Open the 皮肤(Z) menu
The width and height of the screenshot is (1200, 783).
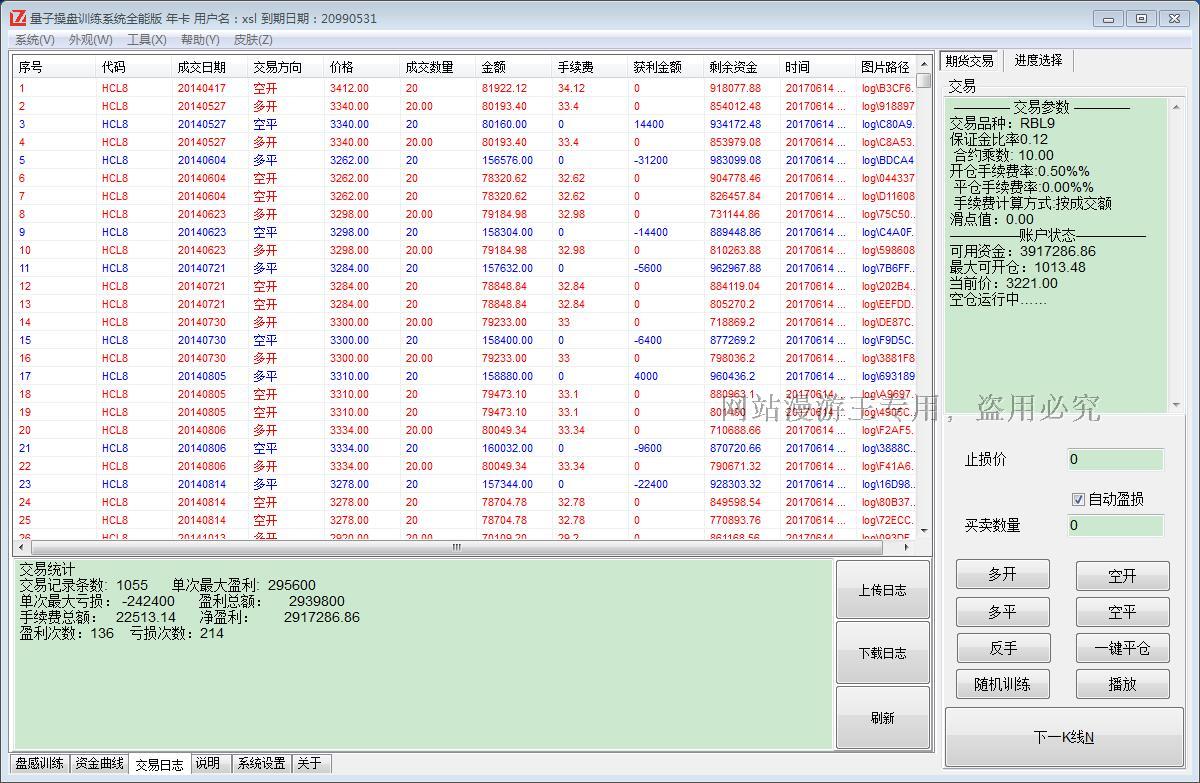click(x=253, y=39)
